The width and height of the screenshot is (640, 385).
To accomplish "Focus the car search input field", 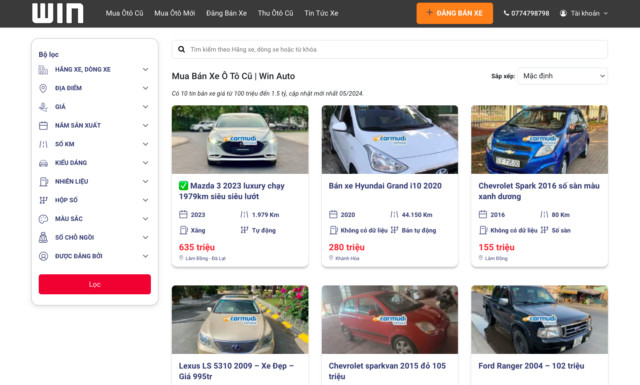I will tap(390, 49).
